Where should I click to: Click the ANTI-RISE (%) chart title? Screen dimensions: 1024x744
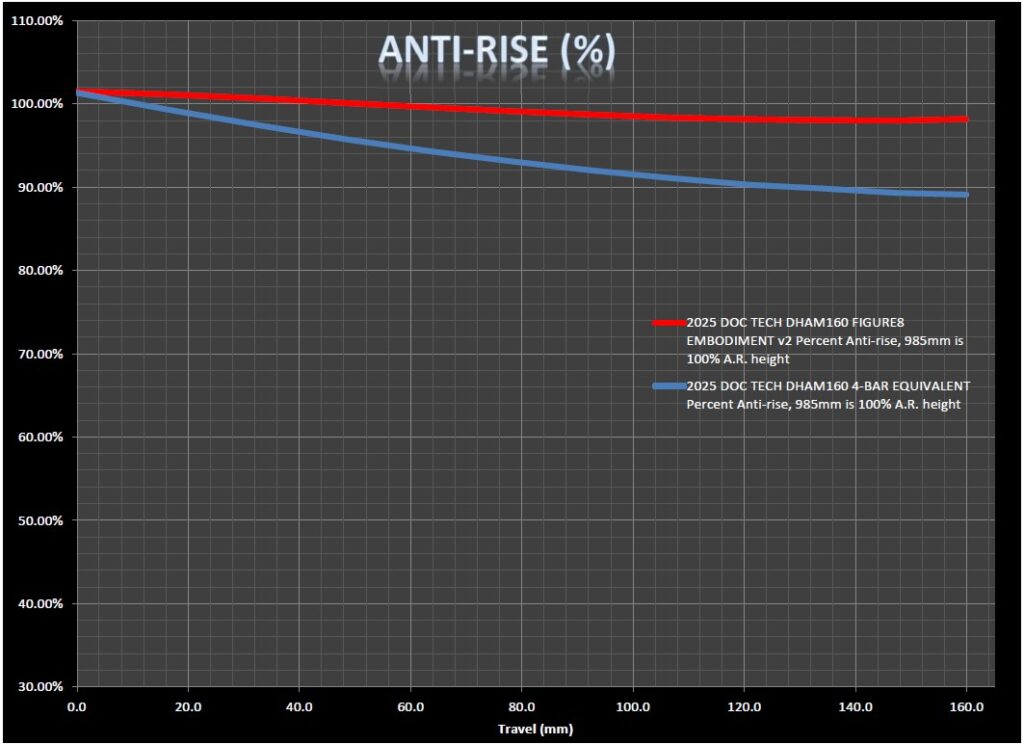coord(496,51)
